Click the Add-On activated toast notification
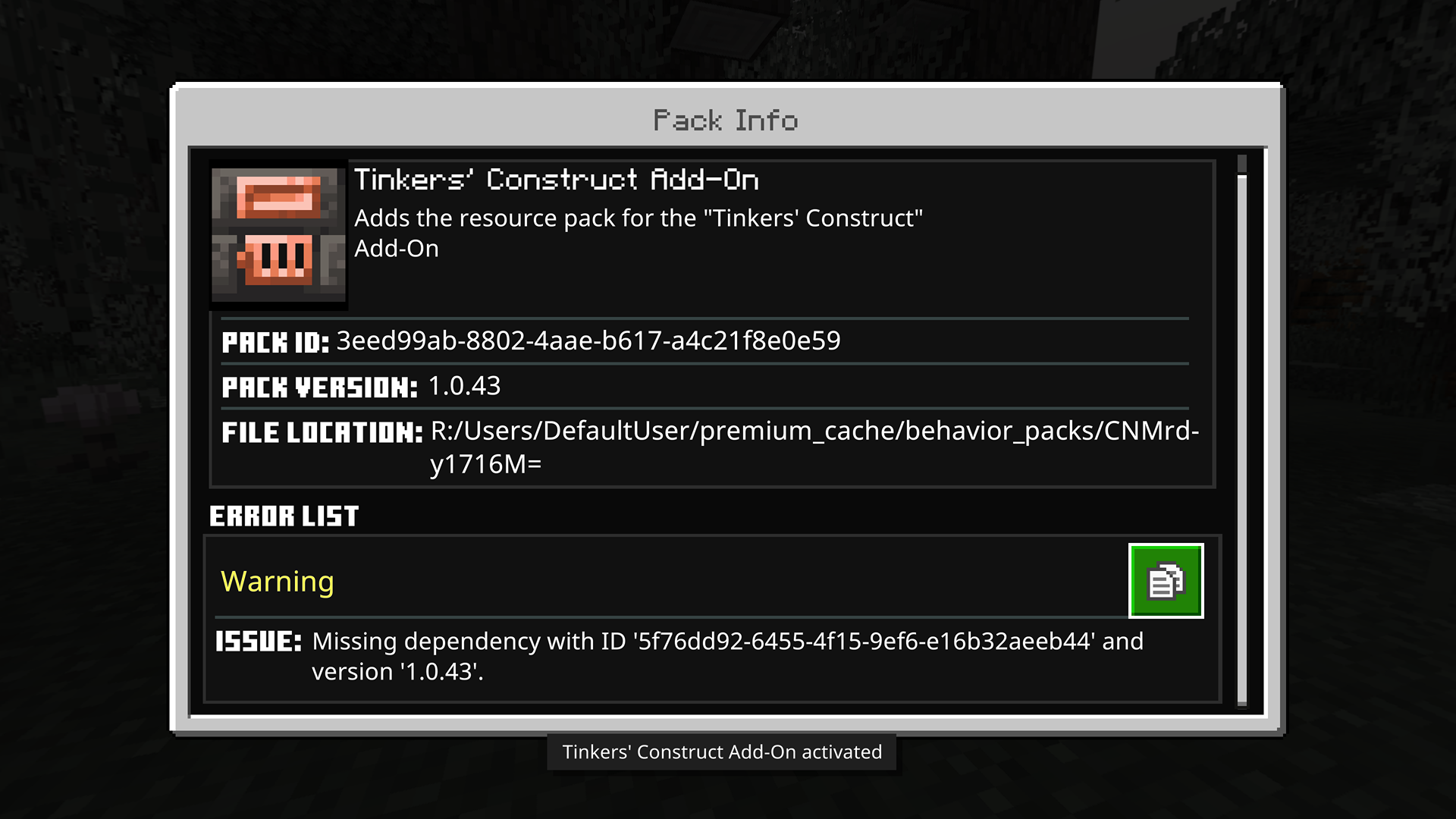 (722, 752)
